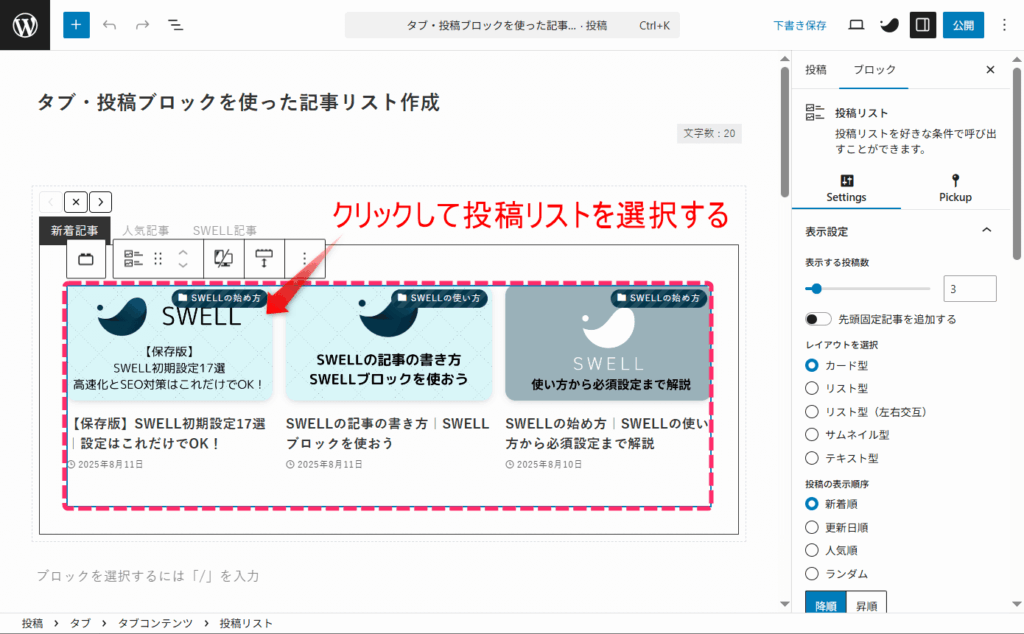
Task: Move tab left with arrow button
Action: 51,202
